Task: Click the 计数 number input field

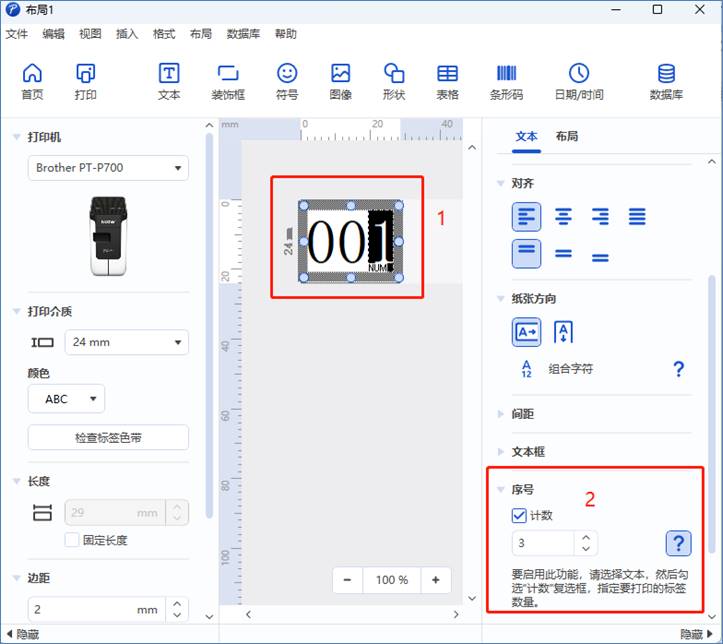Action: pos(543,543)
